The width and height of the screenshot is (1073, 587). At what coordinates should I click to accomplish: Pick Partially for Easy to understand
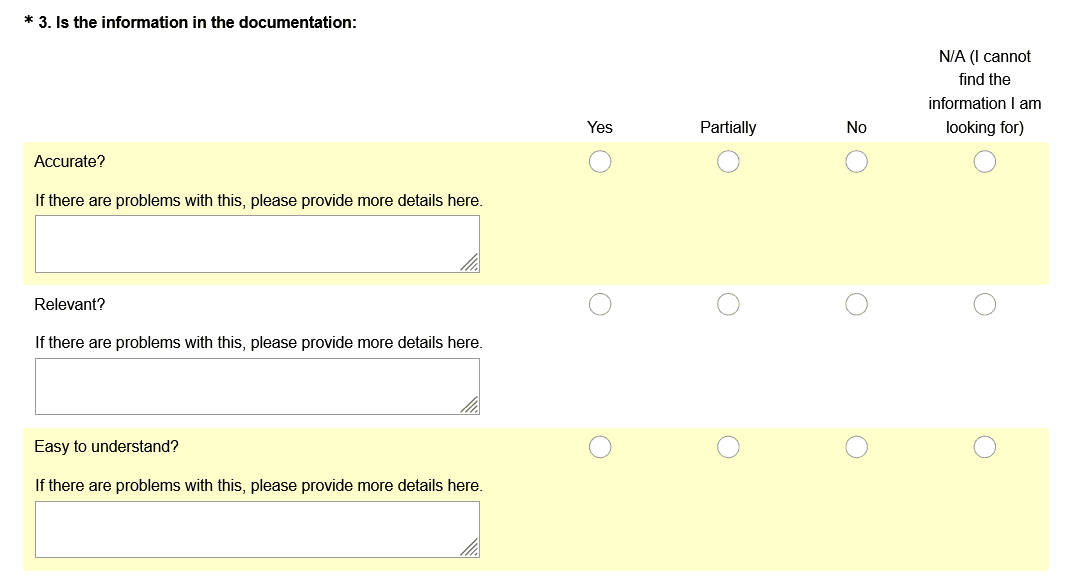[728, 447]
